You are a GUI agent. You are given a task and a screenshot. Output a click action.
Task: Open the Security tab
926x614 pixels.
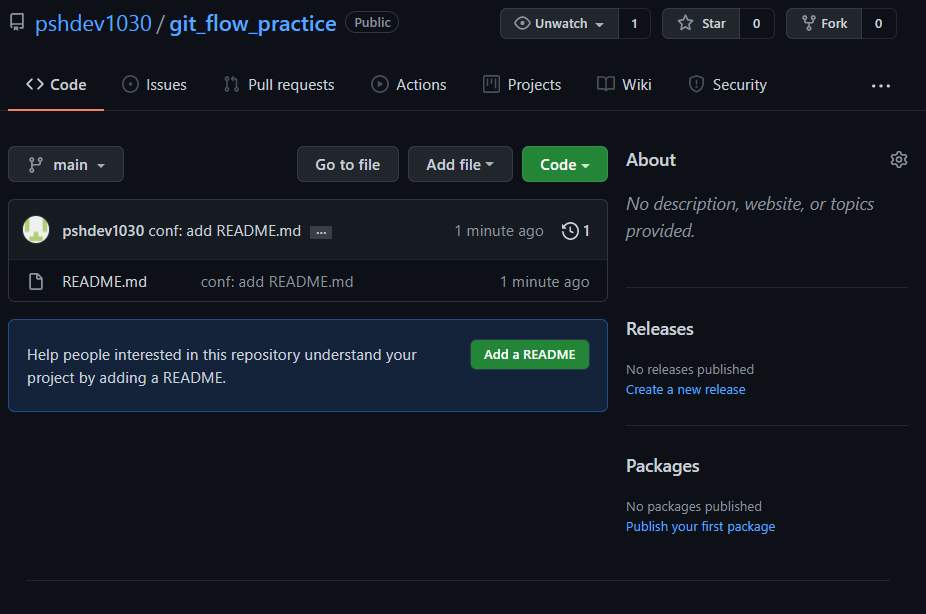[x=728, y=85]
